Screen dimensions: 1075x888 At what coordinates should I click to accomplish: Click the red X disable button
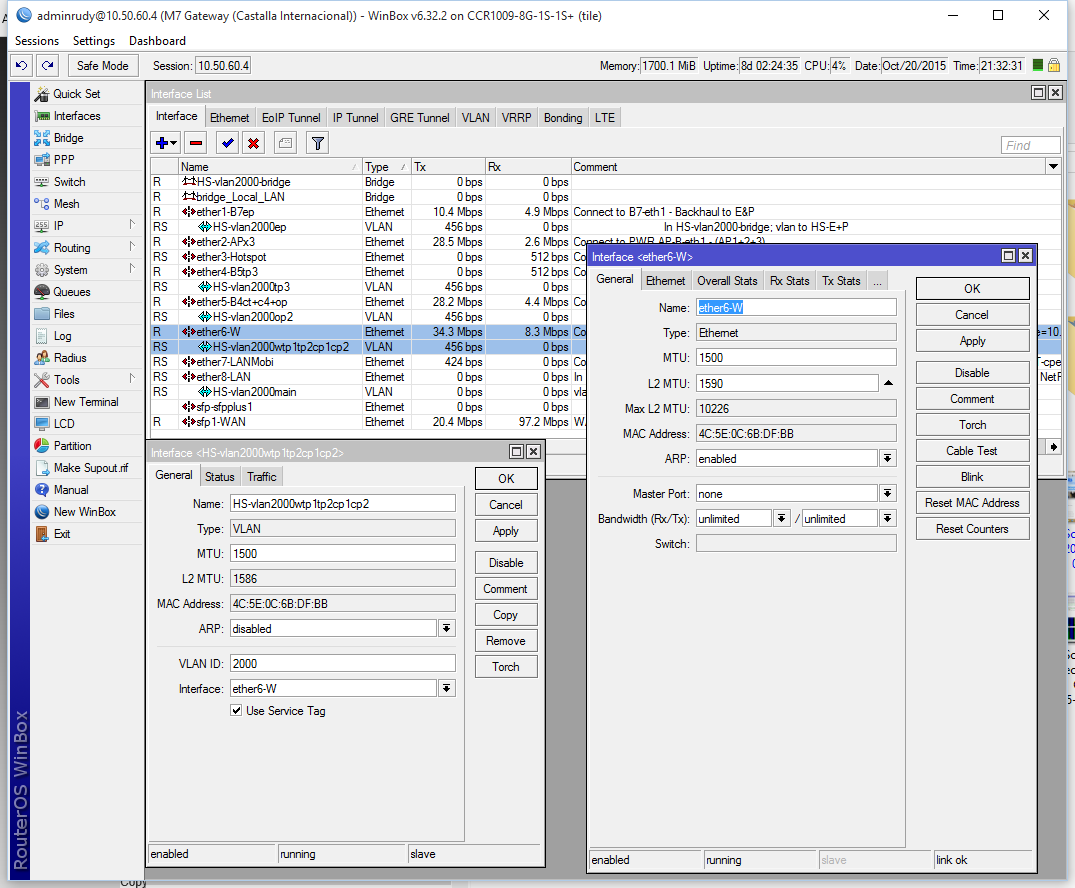[254, 143]
